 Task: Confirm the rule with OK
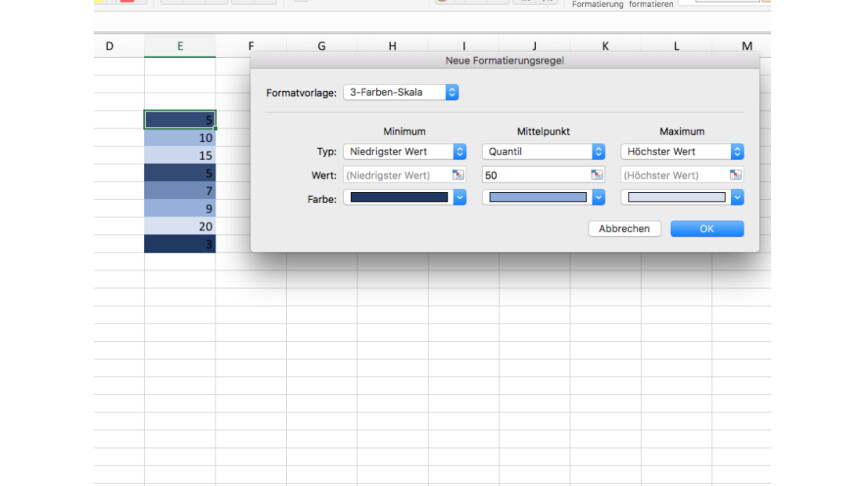707,229
